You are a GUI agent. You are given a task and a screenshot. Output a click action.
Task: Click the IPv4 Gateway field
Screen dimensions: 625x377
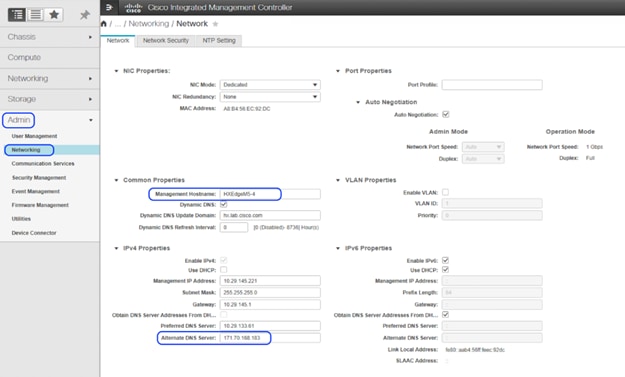tap(270, 304)
